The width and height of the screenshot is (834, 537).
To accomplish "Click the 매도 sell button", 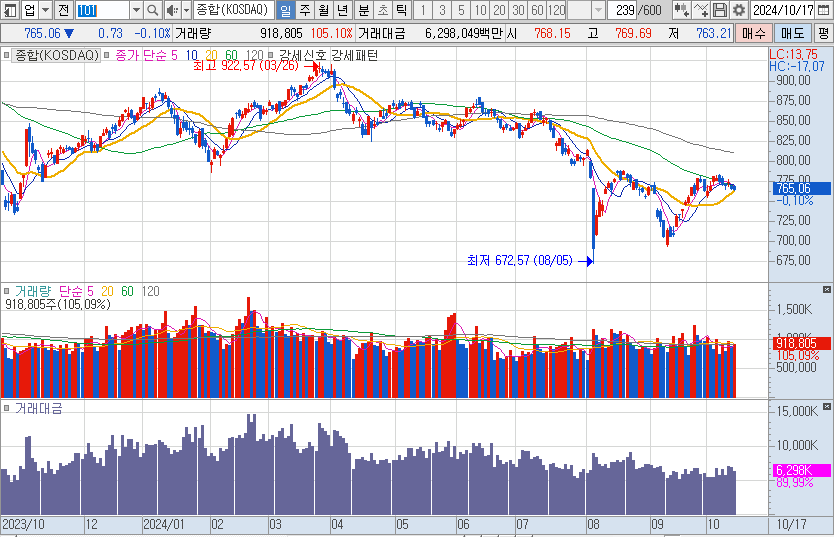I will (x=793, y=33).
